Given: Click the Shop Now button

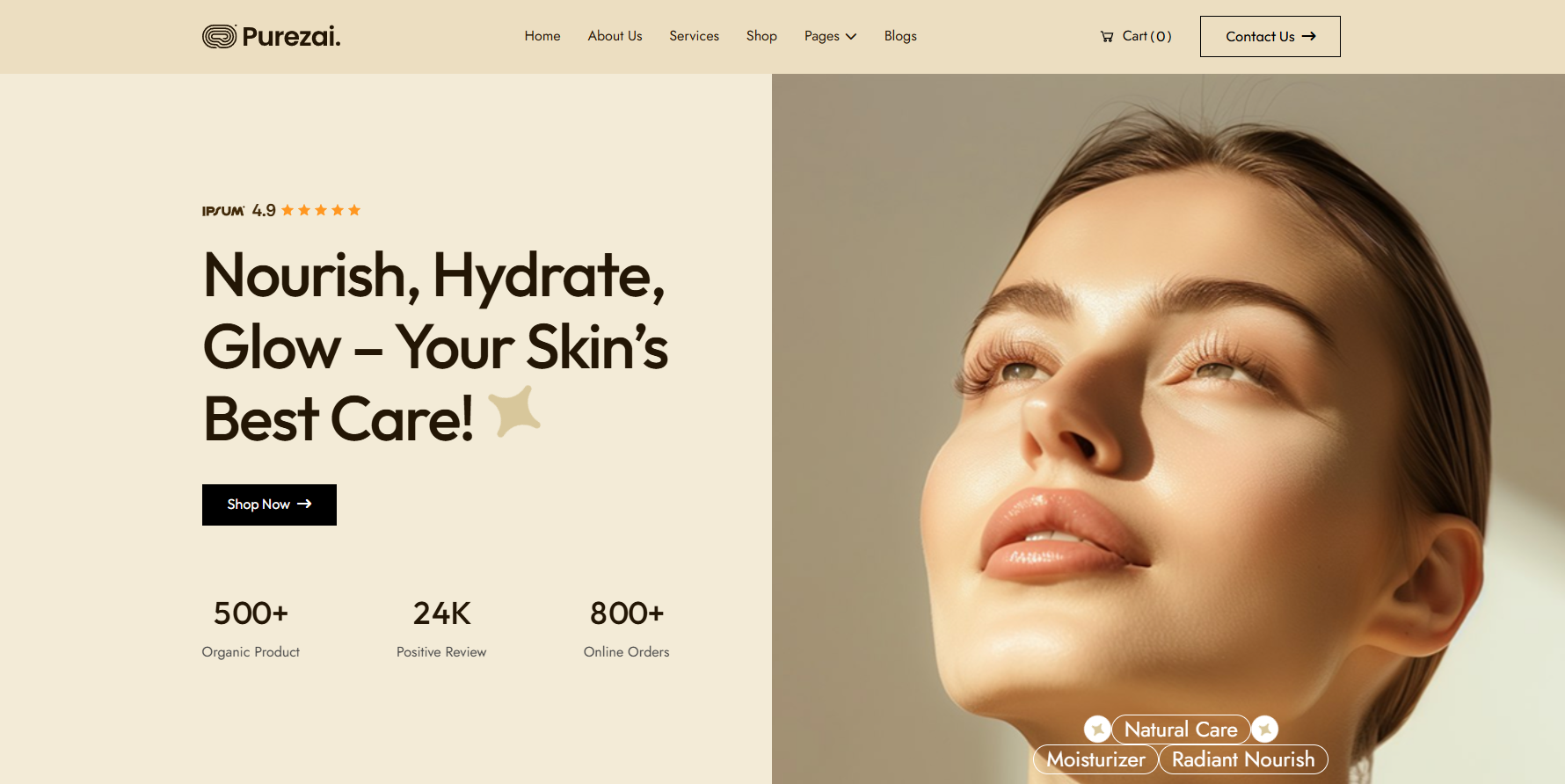Looking at the screenshot, I should [269, 505].
